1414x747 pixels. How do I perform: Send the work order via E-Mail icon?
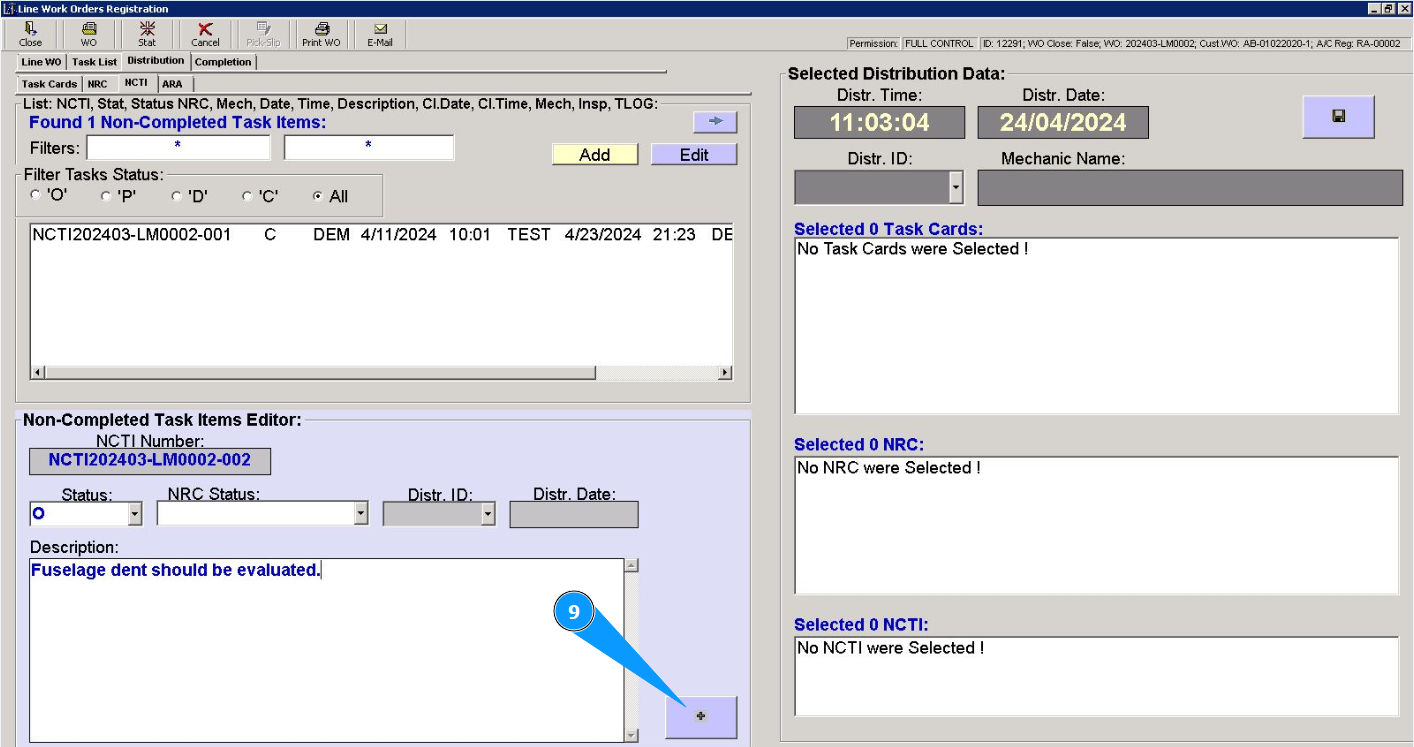380,34
